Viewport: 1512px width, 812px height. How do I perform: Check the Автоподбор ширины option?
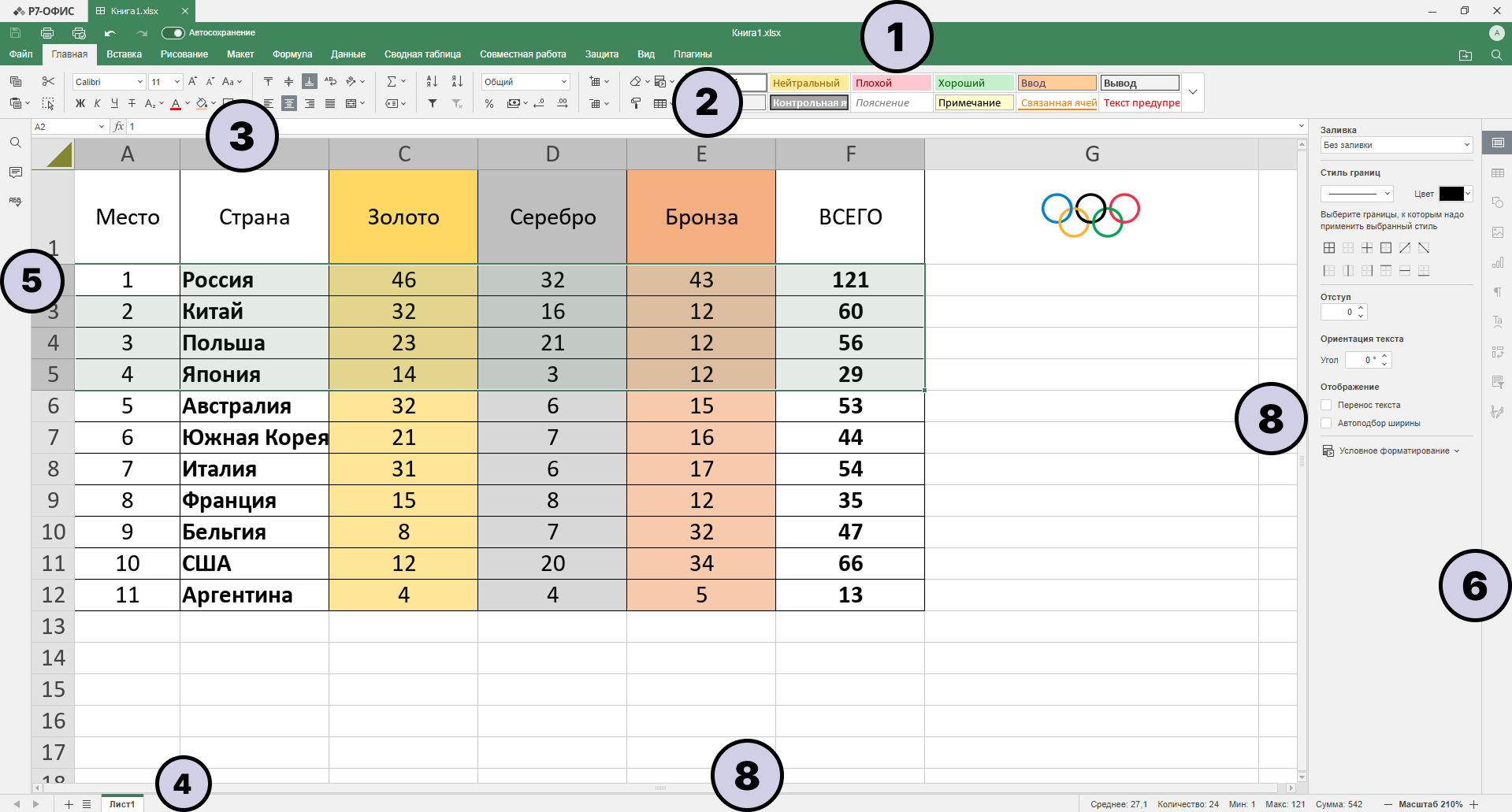1327,423
